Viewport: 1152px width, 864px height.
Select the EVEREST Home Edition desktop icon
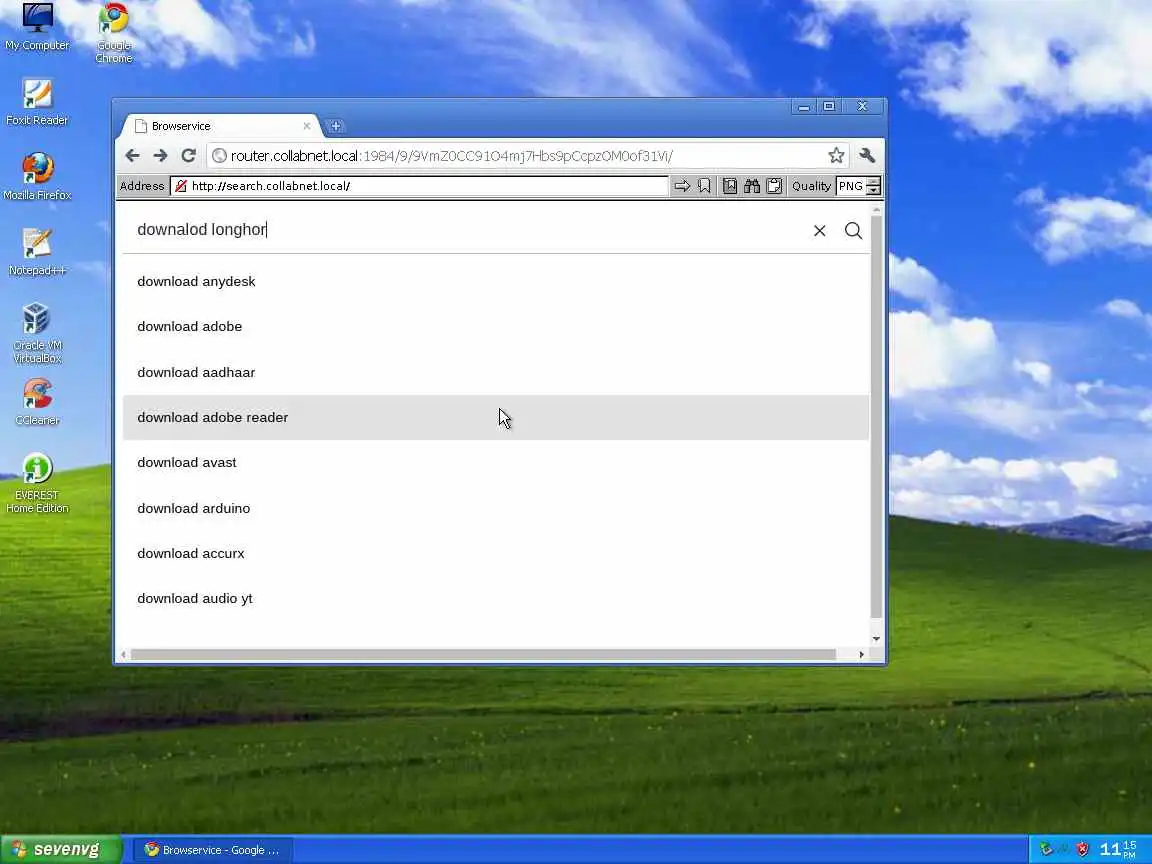tap(37, 483)
